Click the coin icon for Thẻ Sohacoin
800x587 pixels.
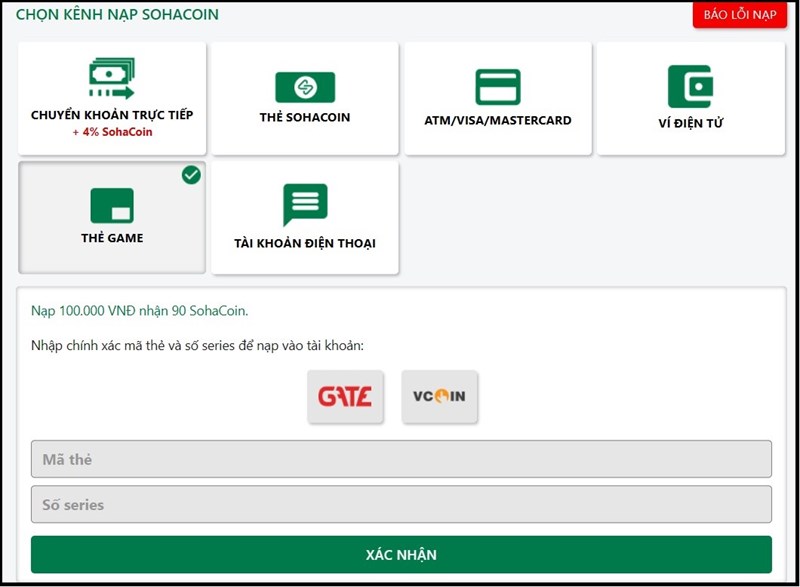tap(307, 85)
